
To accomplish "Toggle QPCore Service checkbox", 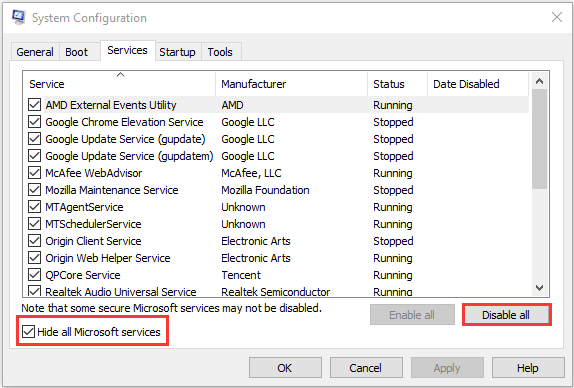I will pos(34,275).
